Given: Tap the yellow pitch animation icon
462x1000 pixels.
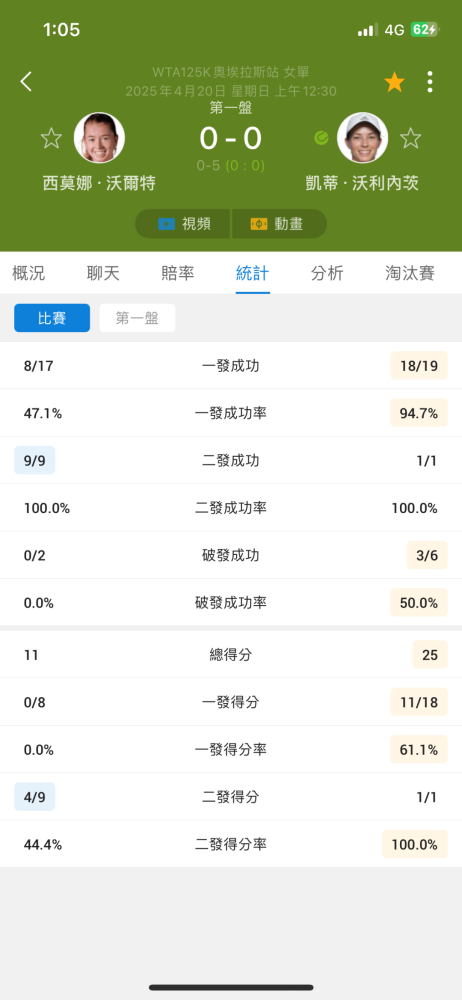Looking at the screenshot, I should tap(259, 224).
